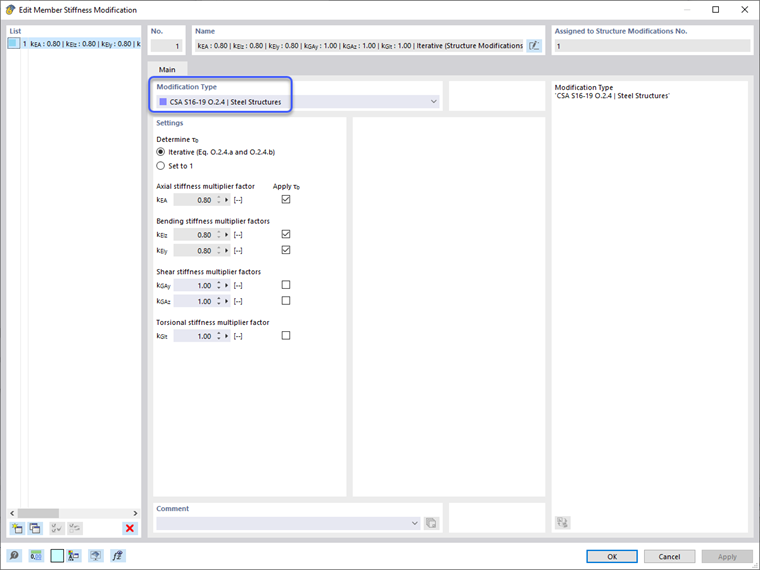Screen dimensions: 760x570
Task: Click the comment library icon beside Comment dropdown
Action: 431,523
